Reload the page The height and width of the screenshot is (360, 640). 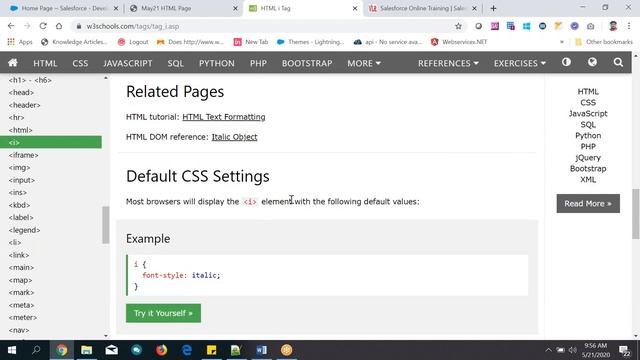[x=43, y=26]
